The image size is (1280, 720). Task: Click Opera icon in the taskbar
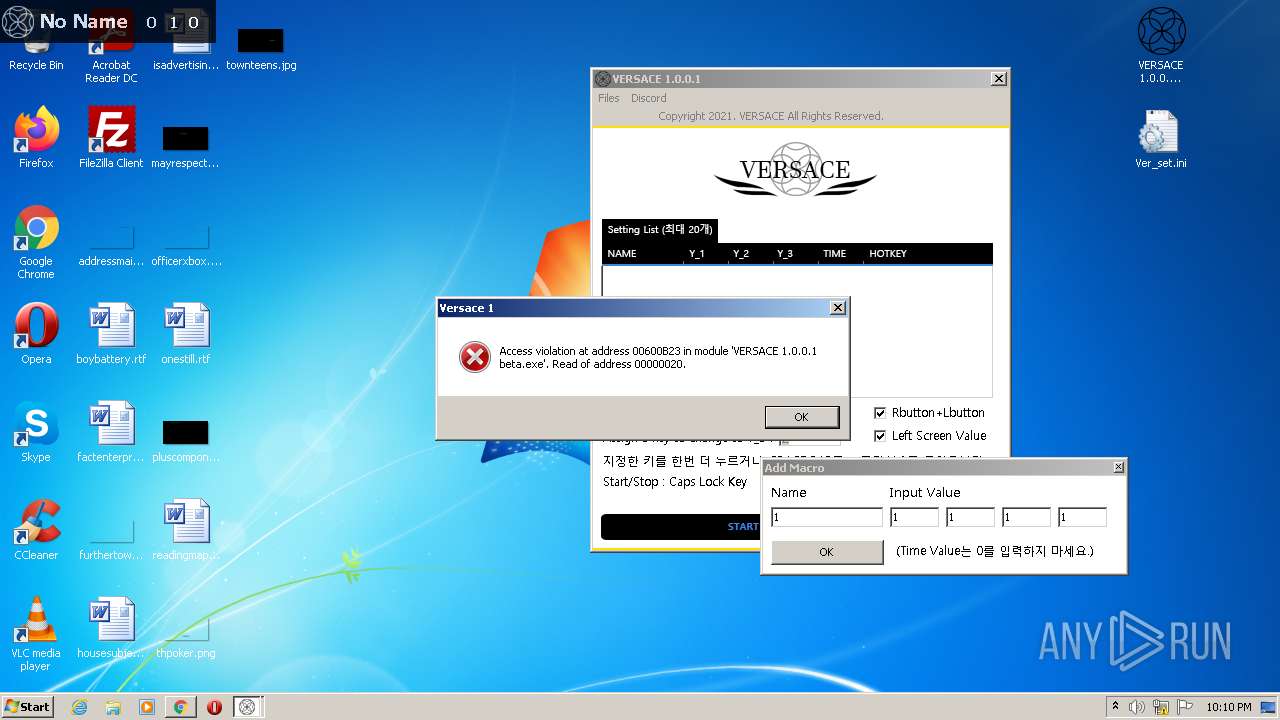(214, 707)
